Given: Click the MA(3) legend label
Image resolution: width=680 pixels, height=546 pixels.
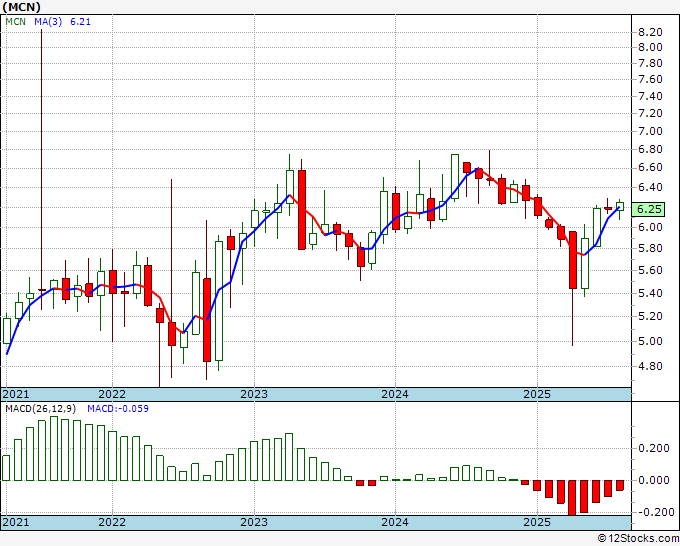Looking at the screenshot, I should (48, 22).
